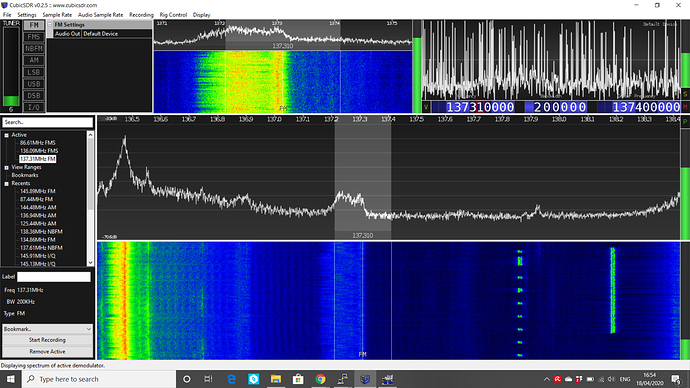Click the bookmark Search.. field
Viewport: 690px width, 388px height.
click(x=48, y=122)
